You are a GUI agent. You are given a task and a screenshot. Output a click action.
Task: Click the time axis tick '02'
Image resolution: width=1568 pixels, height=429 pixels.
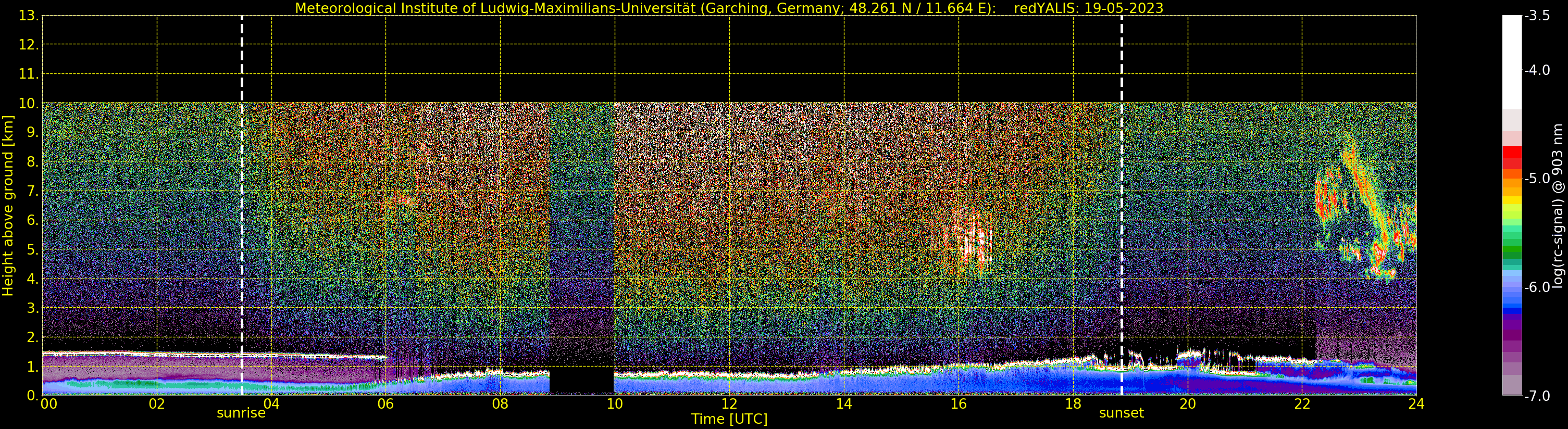pos(157,404)
